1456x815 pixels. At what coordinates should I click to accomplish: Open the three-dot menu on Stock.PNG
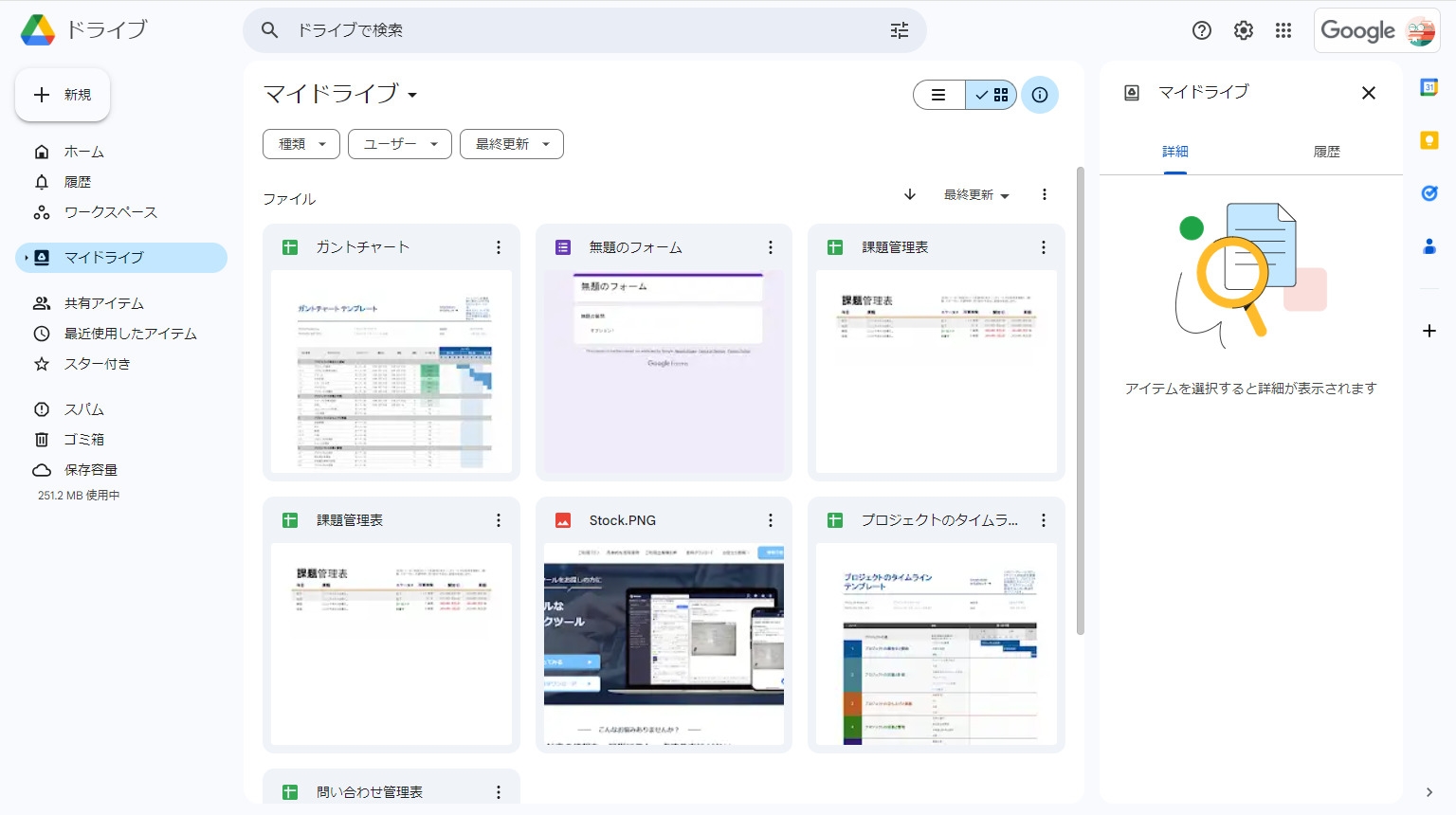pyautogui.click(x=771, y=519)
